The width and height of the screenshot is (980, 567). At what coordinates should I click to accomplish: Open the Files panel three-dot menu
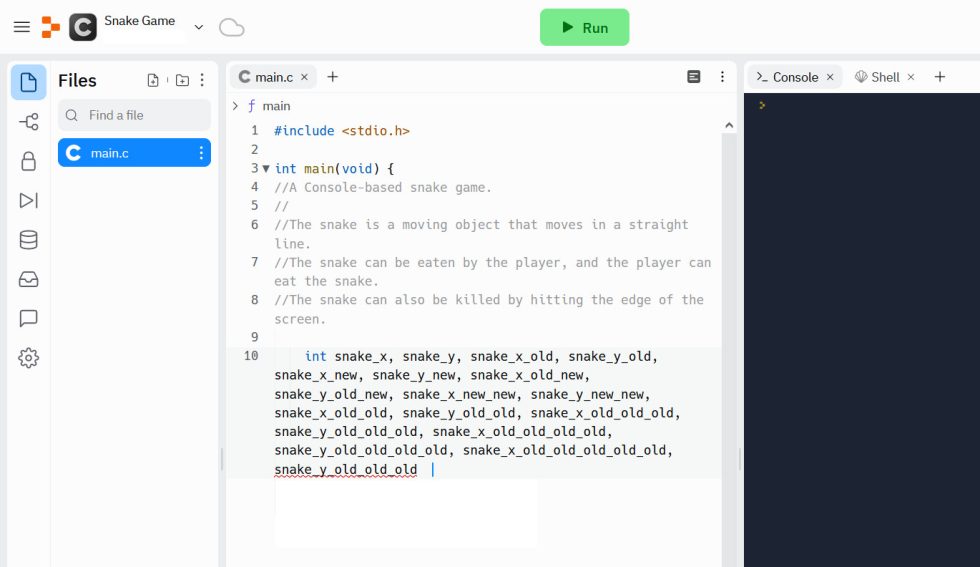pos(202,80)
